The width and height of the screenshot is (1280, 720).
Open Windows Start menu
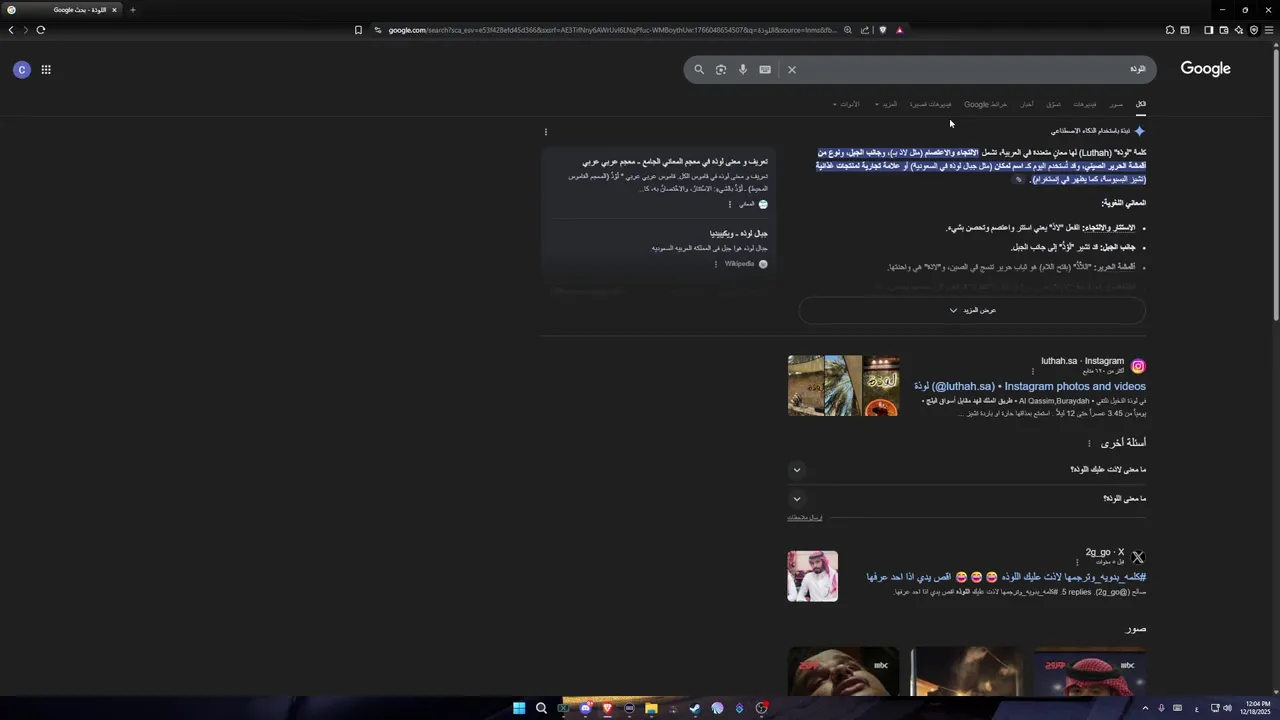519,709
